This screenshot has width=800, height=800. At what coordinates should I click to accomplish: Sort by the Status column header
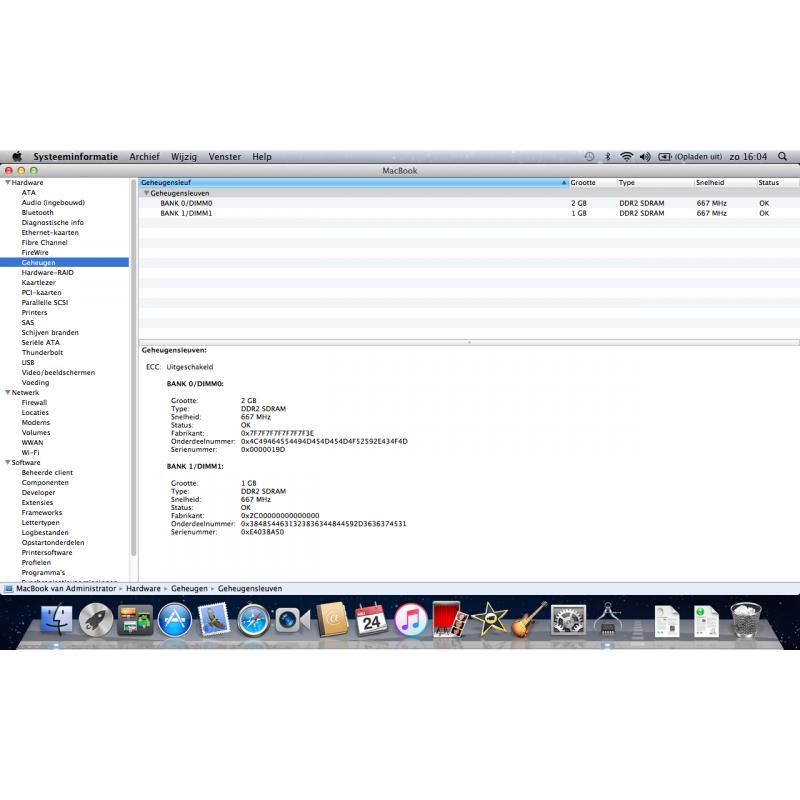(778, 182)
